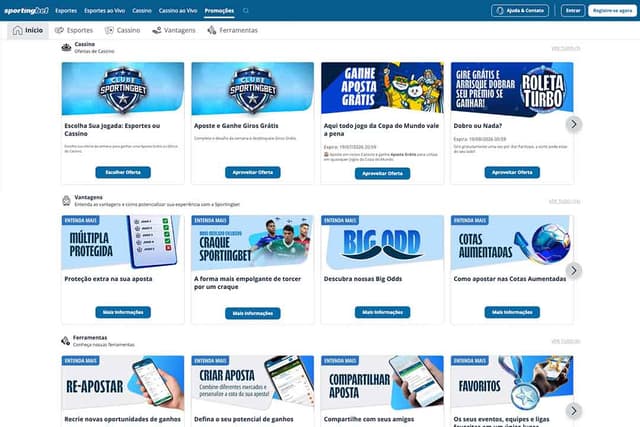Click 'Defina o seu potencial de ganhos' title
This screenshot has width=640, height=427.
pyautogui.click(x=244, y=419)
